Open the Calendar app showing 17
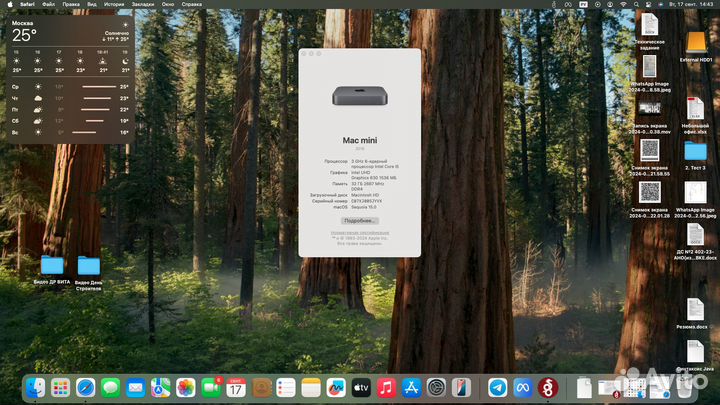This screenshot has width=720, height=405. tap(236, 388)
